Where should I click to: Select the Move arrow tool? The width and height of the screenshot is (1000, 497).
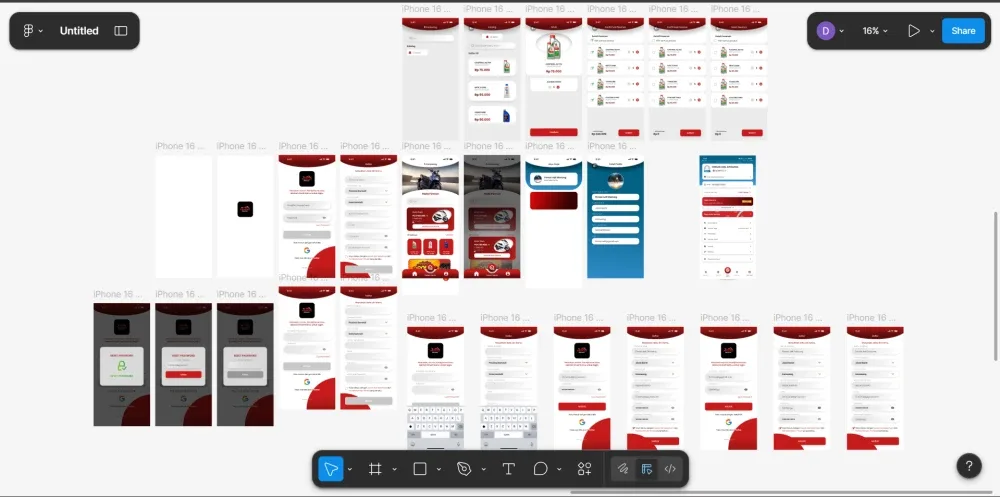pyautogui.click(x=331, y=469)
